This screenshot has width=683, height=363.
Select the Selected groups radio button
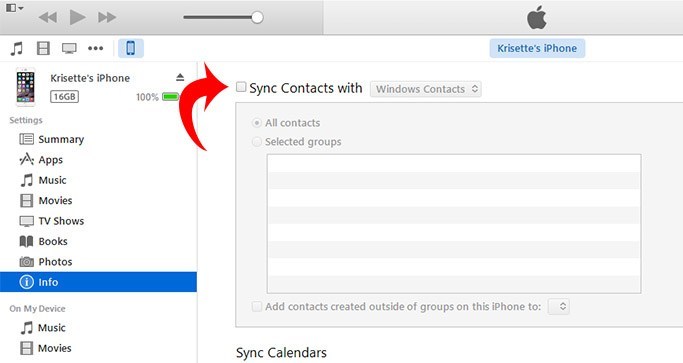click(x=257, y=142)
